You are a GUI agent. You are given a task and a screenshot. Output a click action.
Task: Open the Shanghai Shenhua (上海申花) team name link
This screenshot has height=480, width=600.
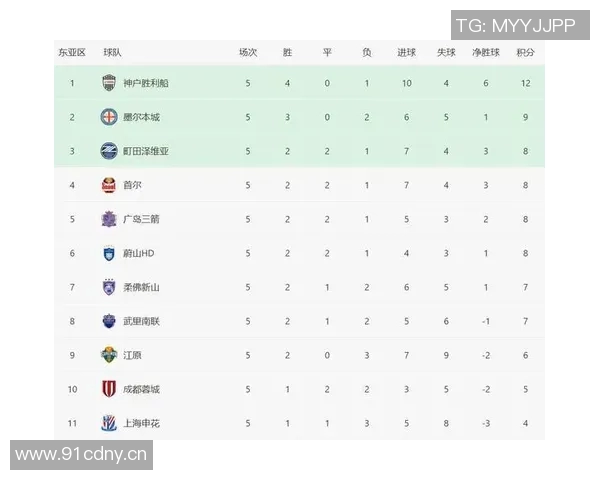pyautogui.click(x=141, y=423)
